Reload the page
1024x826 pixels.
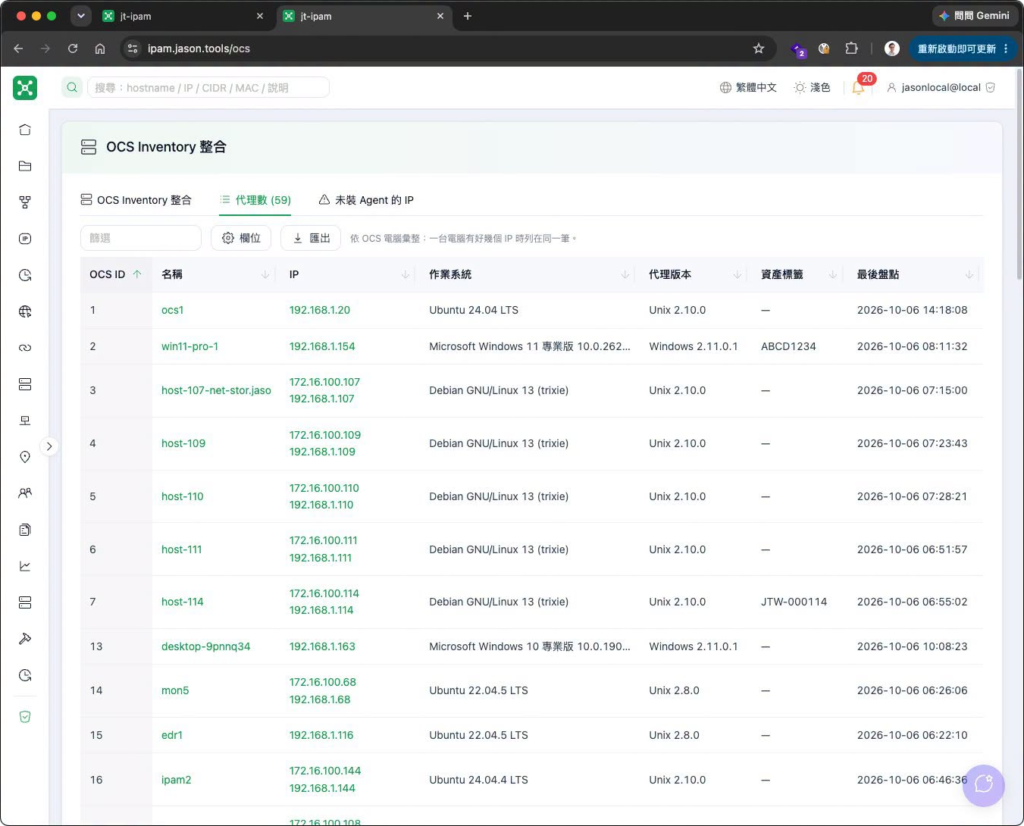click(x=72, y=48)
